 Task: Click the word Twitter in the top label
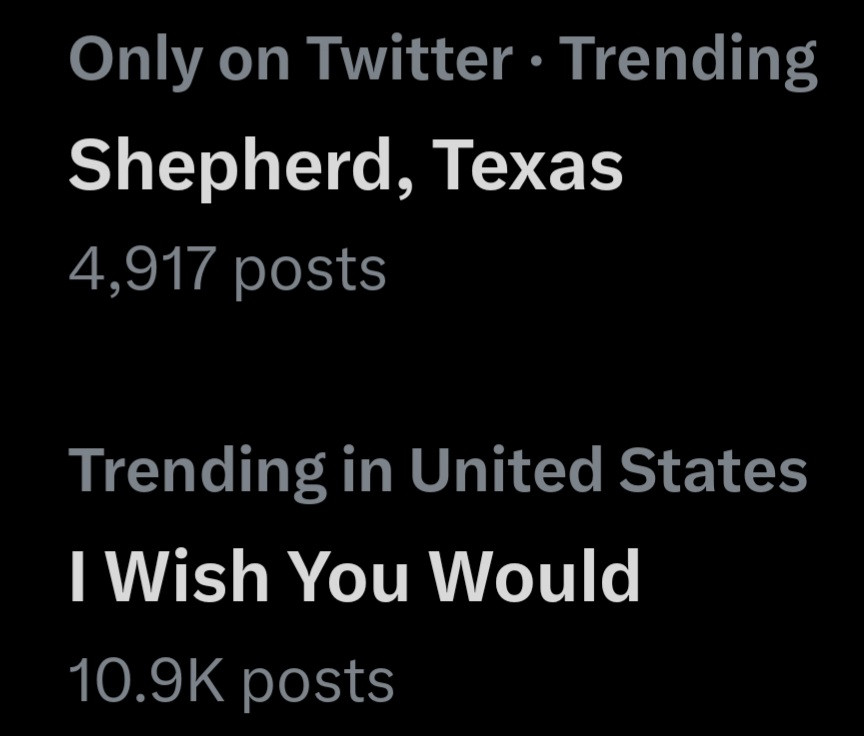[x=411, y=61]
